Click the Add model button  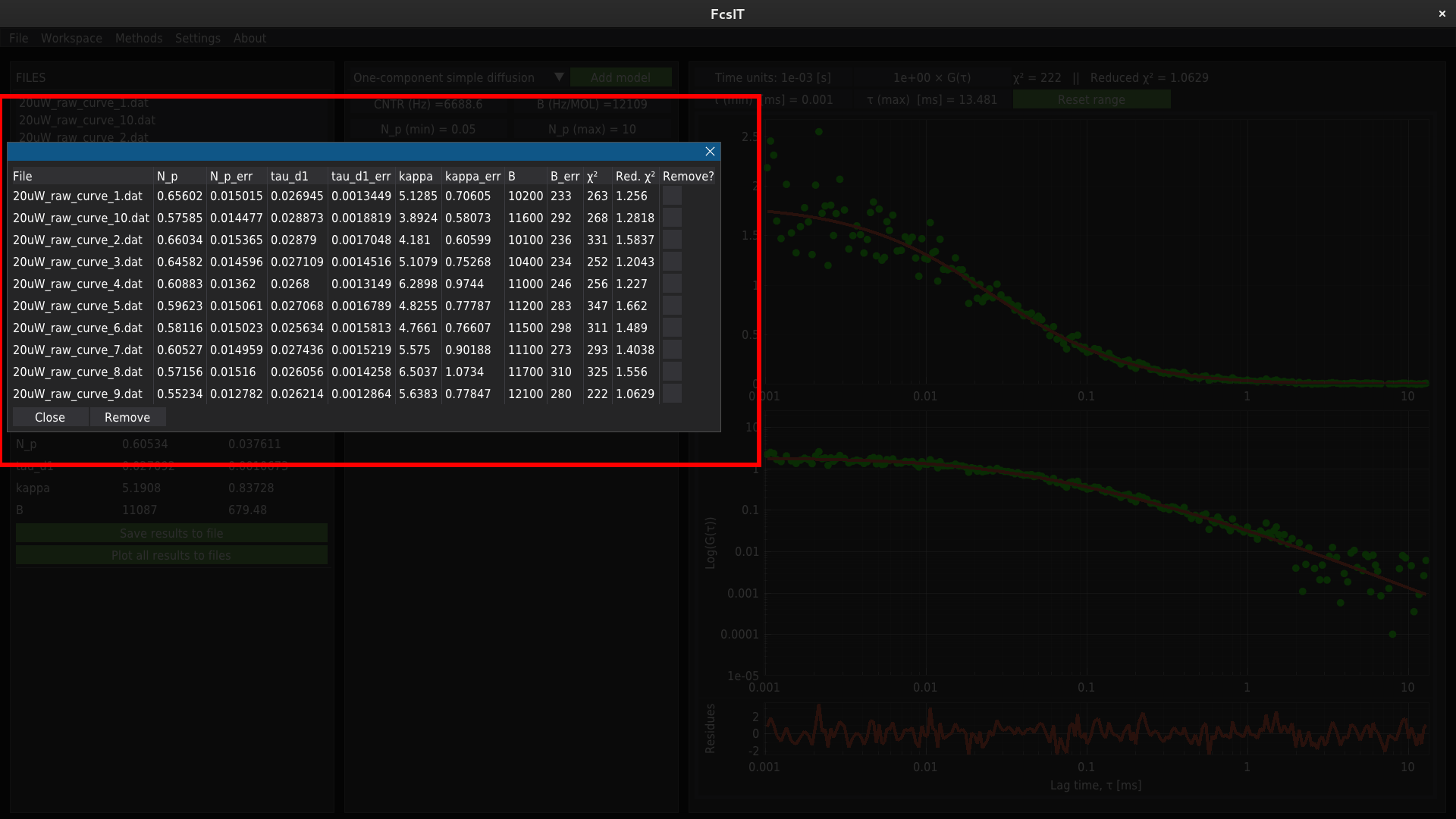(x=620, y=78)
